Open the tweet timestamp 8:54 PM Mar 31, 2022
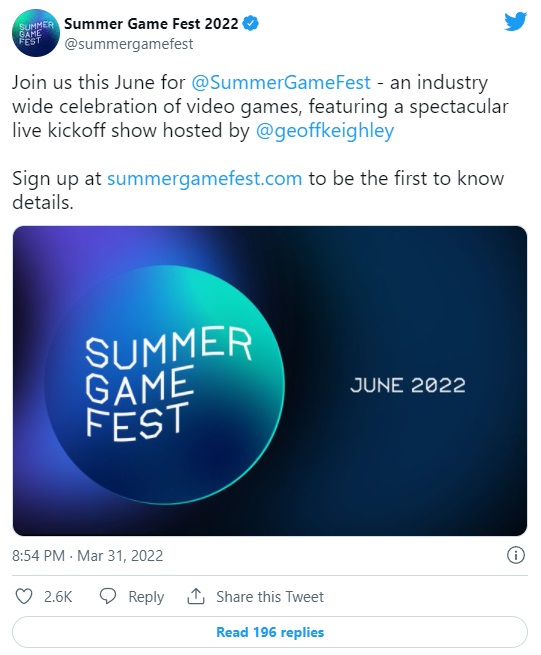The width and height of the screenshot is (541, 655). (87, 556)
